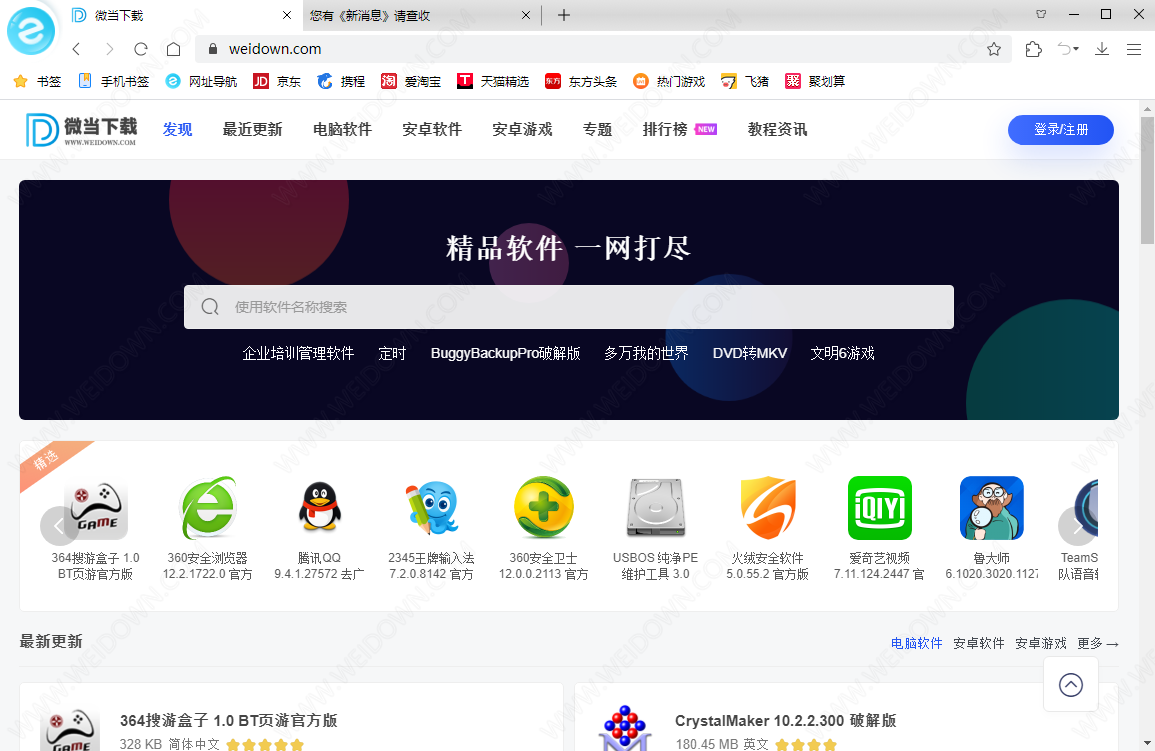The height and width of the screenshot is (751, 1155).
Task: Select 电脑软件 in top navigation
Action: (343, 130)
